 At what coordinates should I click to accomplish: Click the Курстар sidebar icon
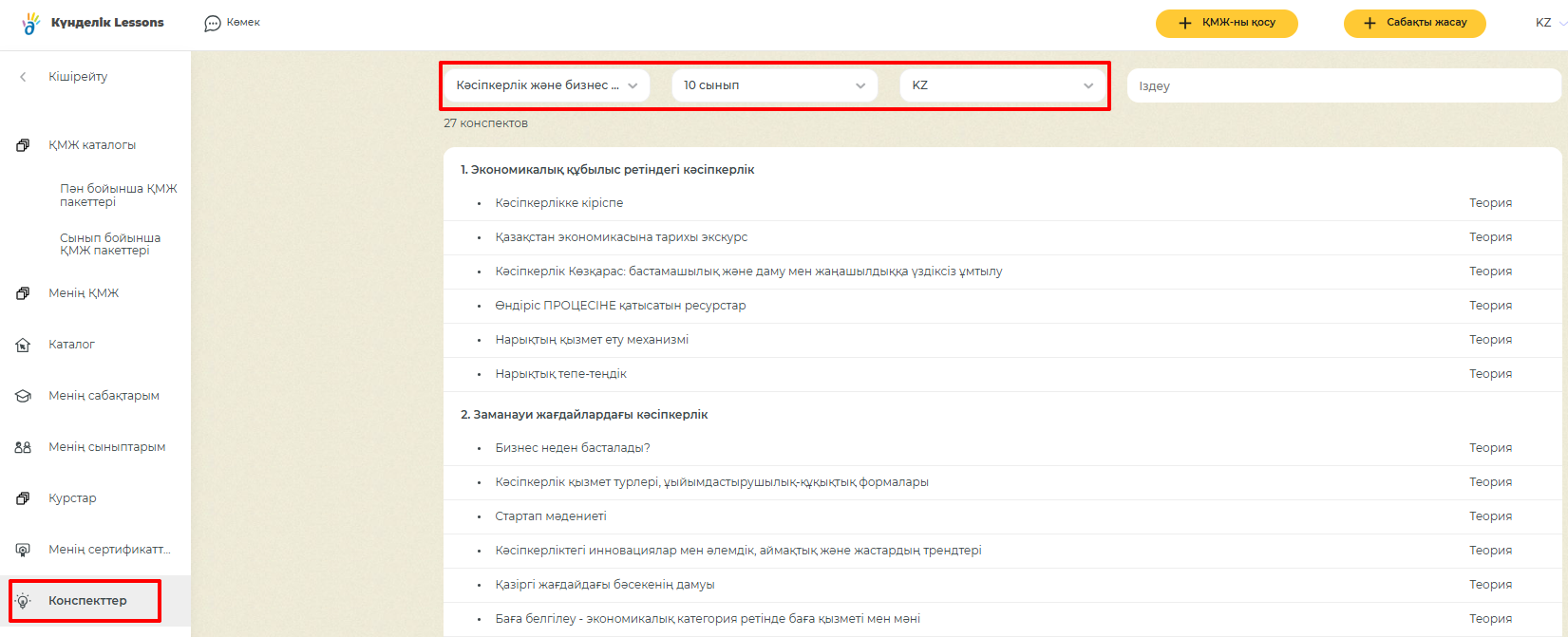pyautogui.click(x=23, y=498)
